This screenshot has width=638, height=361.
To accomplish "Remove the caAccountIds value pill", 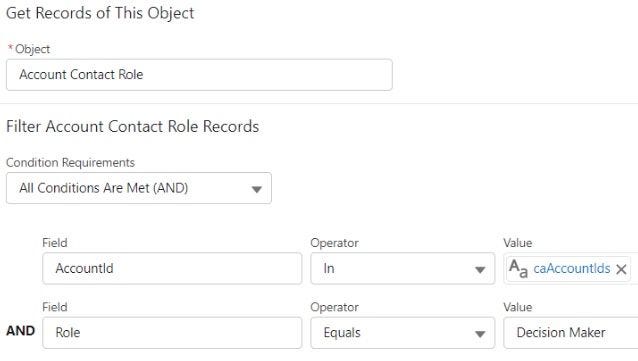I will coord(621,269).
